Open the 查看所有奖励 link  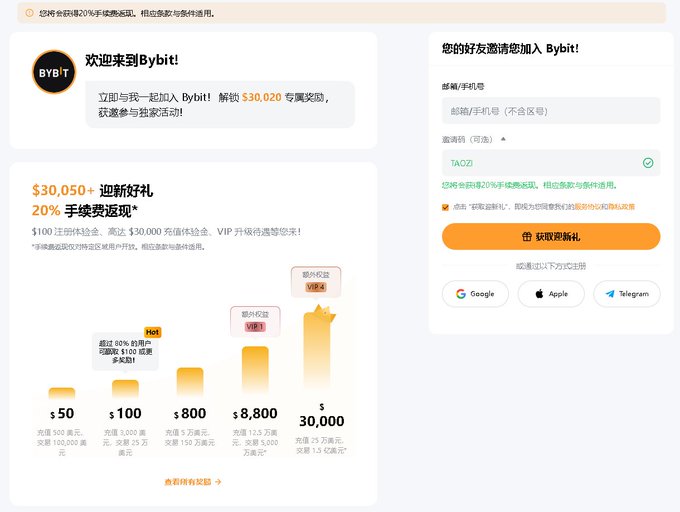tap(193, 482)
